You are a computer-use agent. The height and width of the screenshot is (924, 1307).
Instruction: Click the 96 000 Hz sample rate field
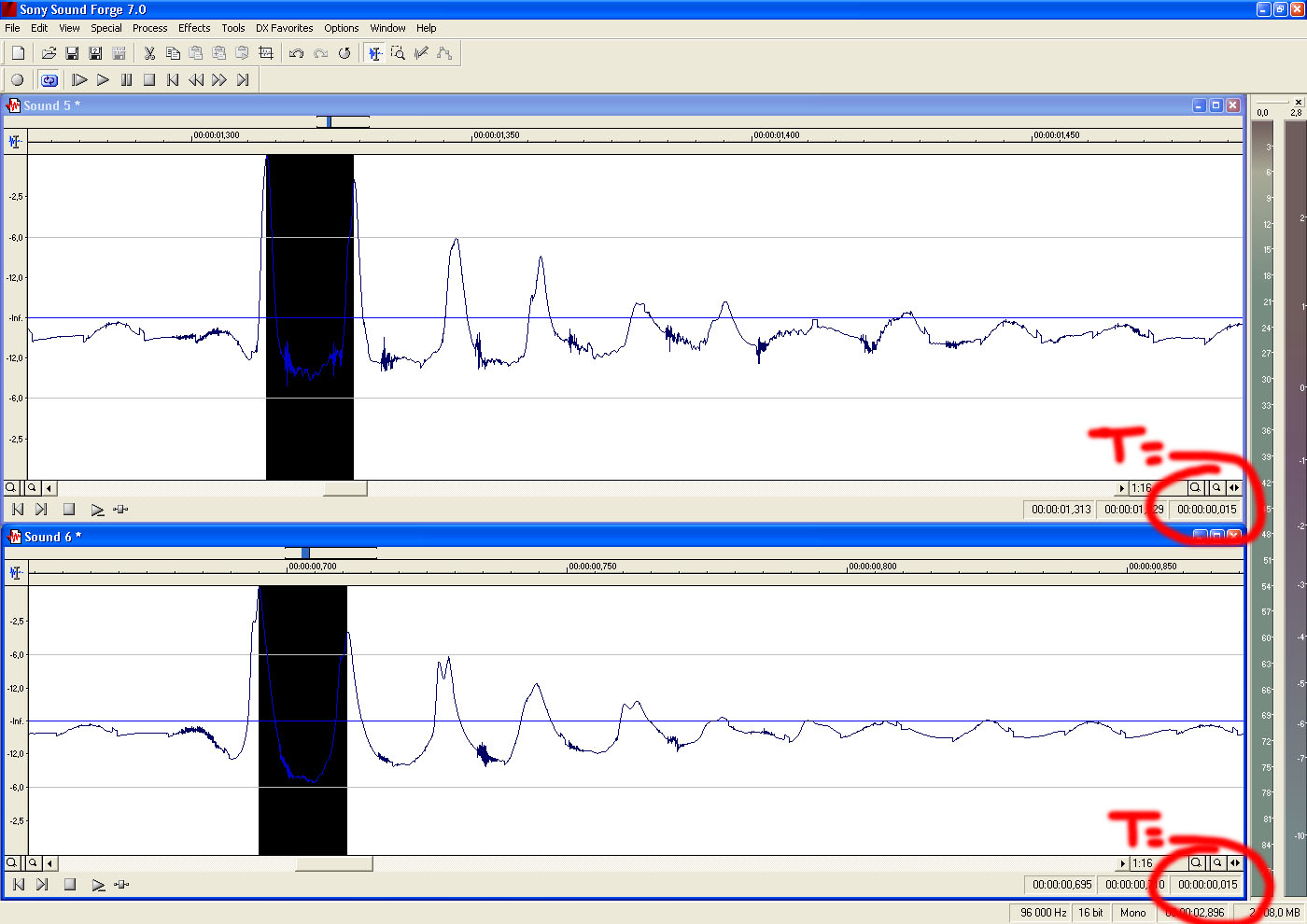pos(1043,913)
